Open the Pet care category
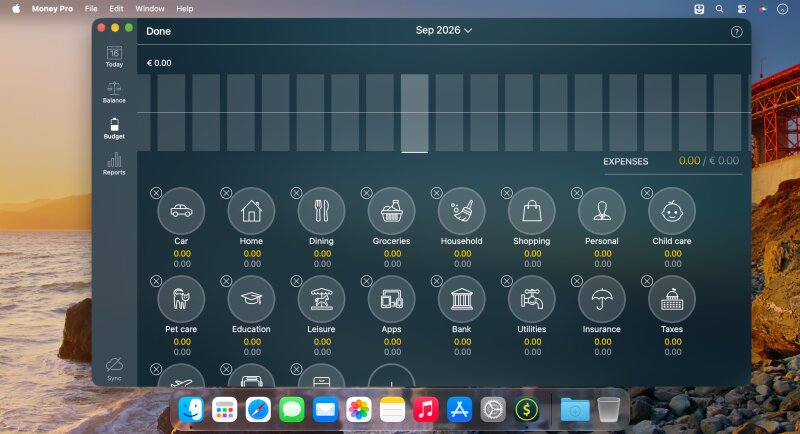 pos(181,299)
